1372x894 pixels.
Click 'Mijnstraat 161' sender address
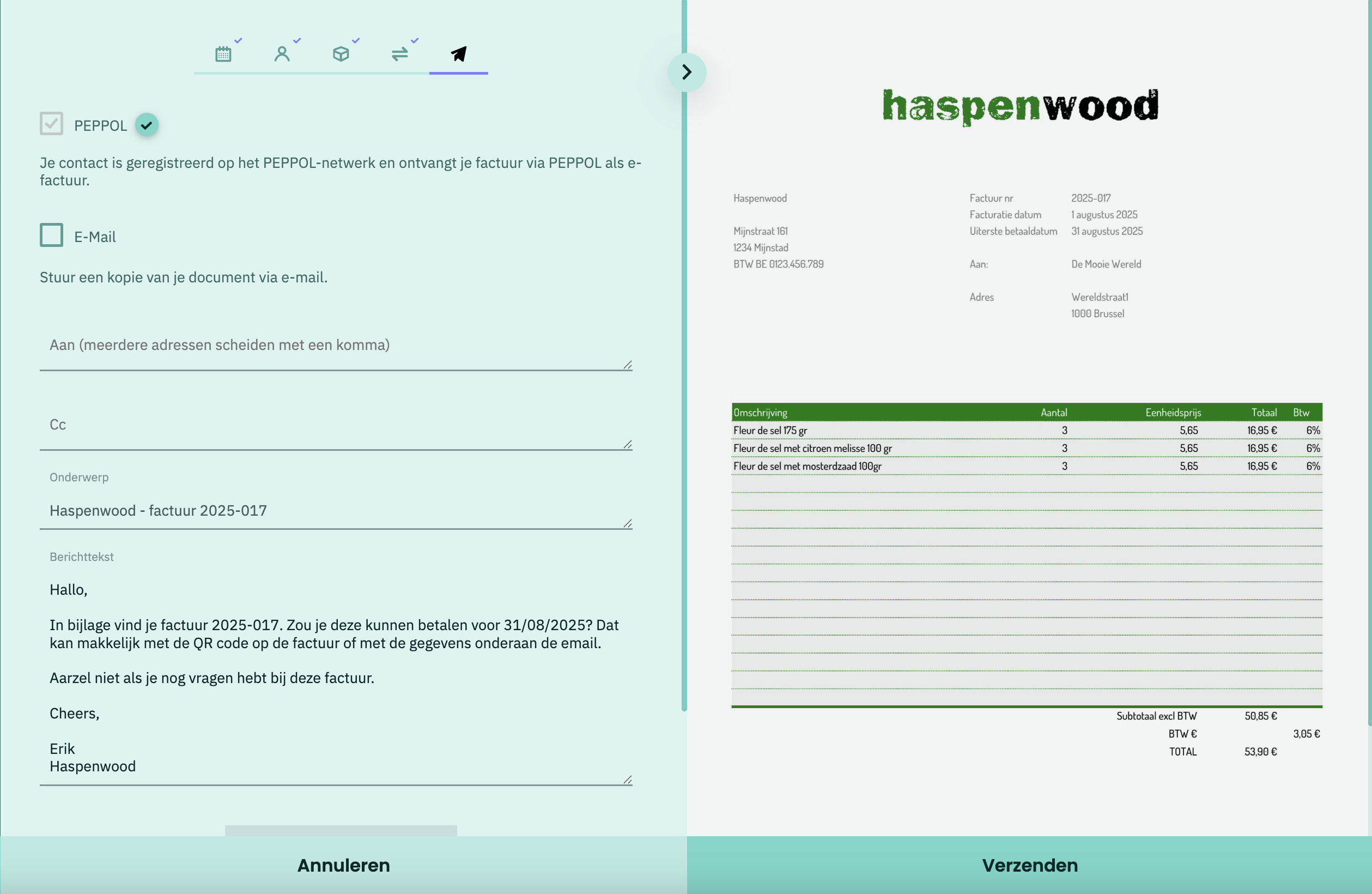click(x=760, y=231)
